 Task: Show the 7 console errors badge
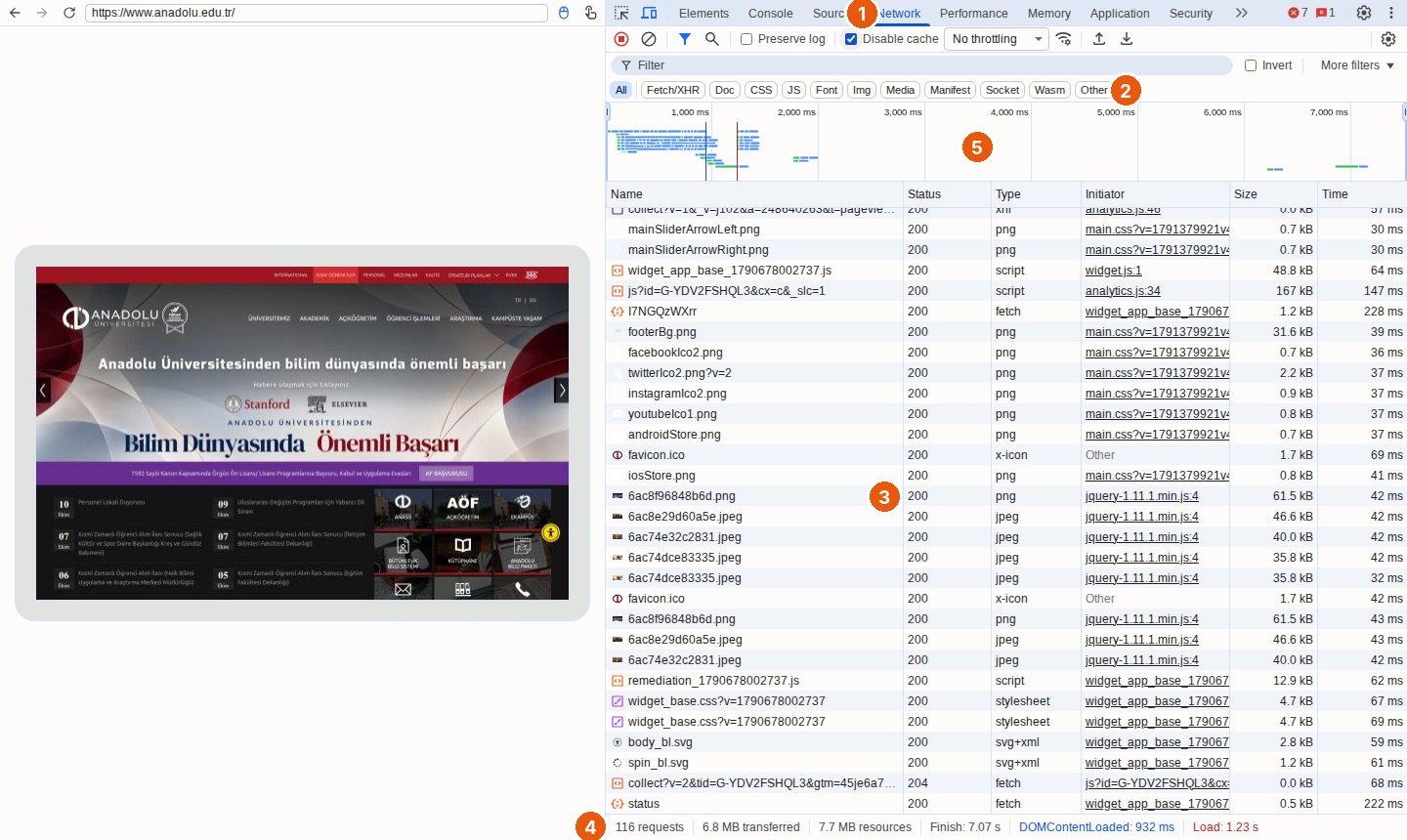[x=1298, y=14]
